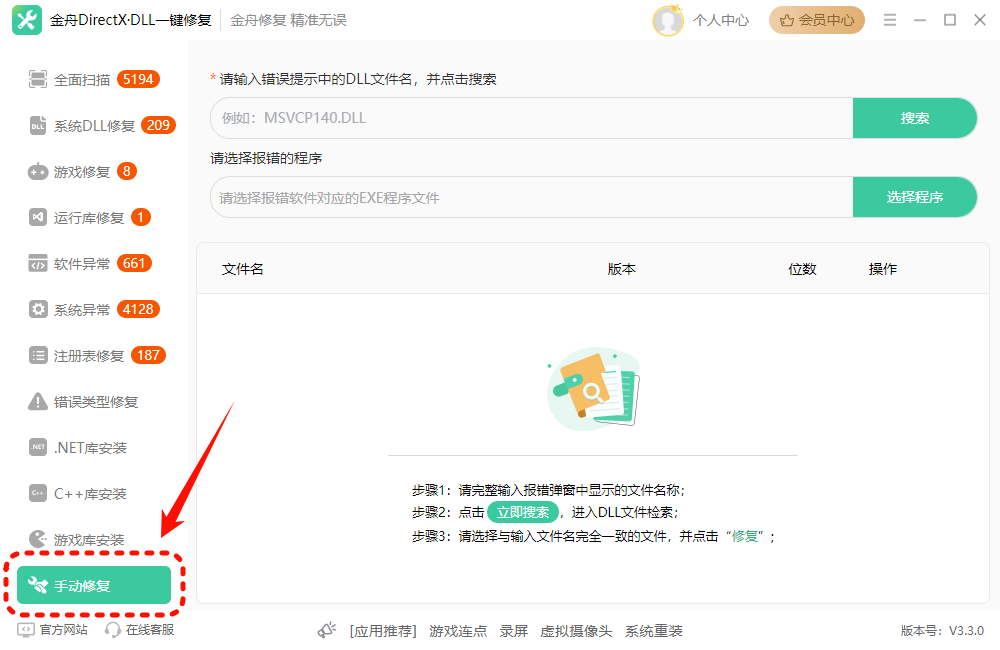Click the 立即搜索 button in steps

523,512
